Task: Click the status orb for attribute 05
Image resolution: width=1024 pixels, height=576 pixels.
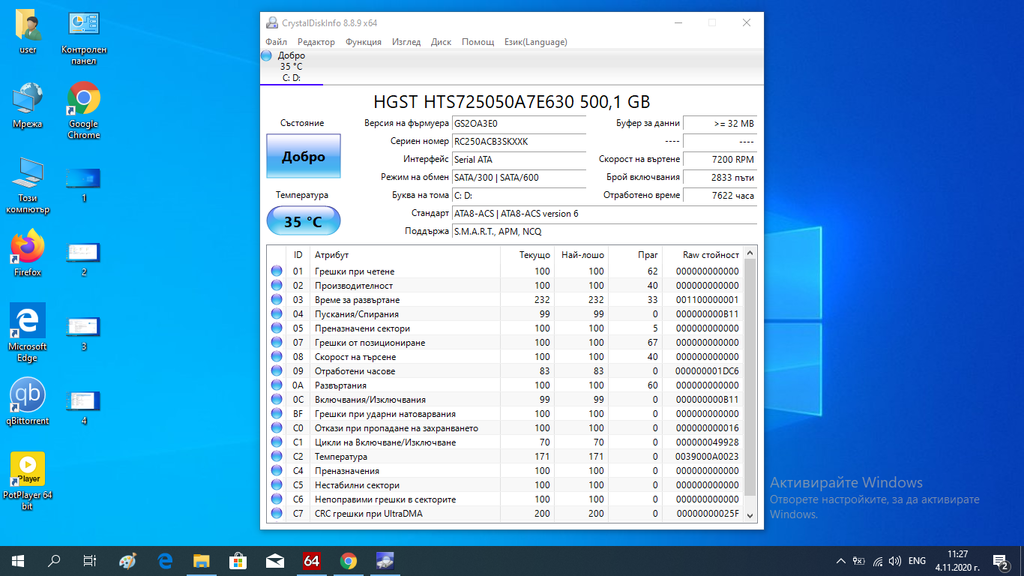Action: coord(277,328)
